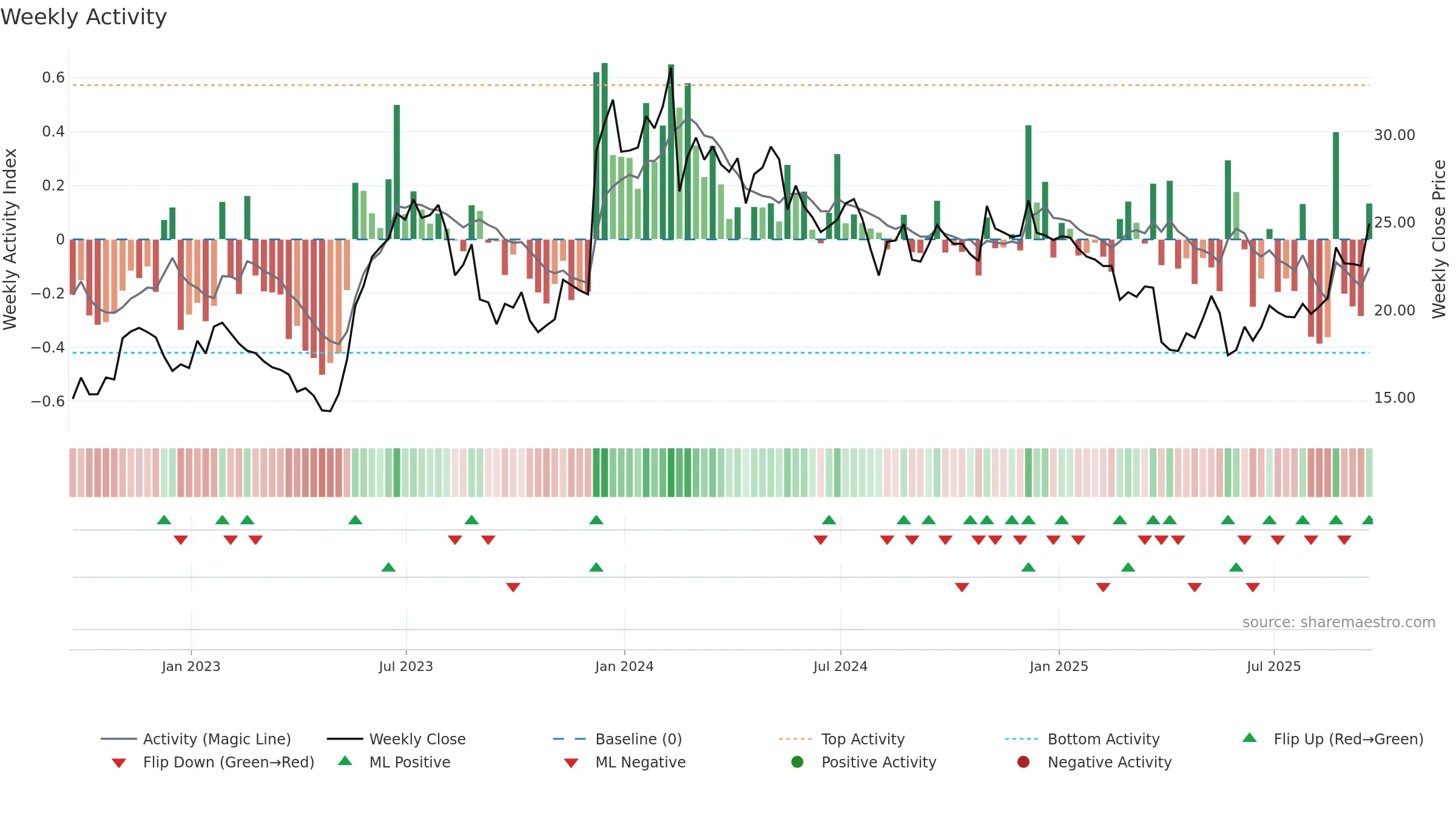Click Negative Activity red circle legend icon
This screenshot has width=1456, height=819.
[1023, 762]
